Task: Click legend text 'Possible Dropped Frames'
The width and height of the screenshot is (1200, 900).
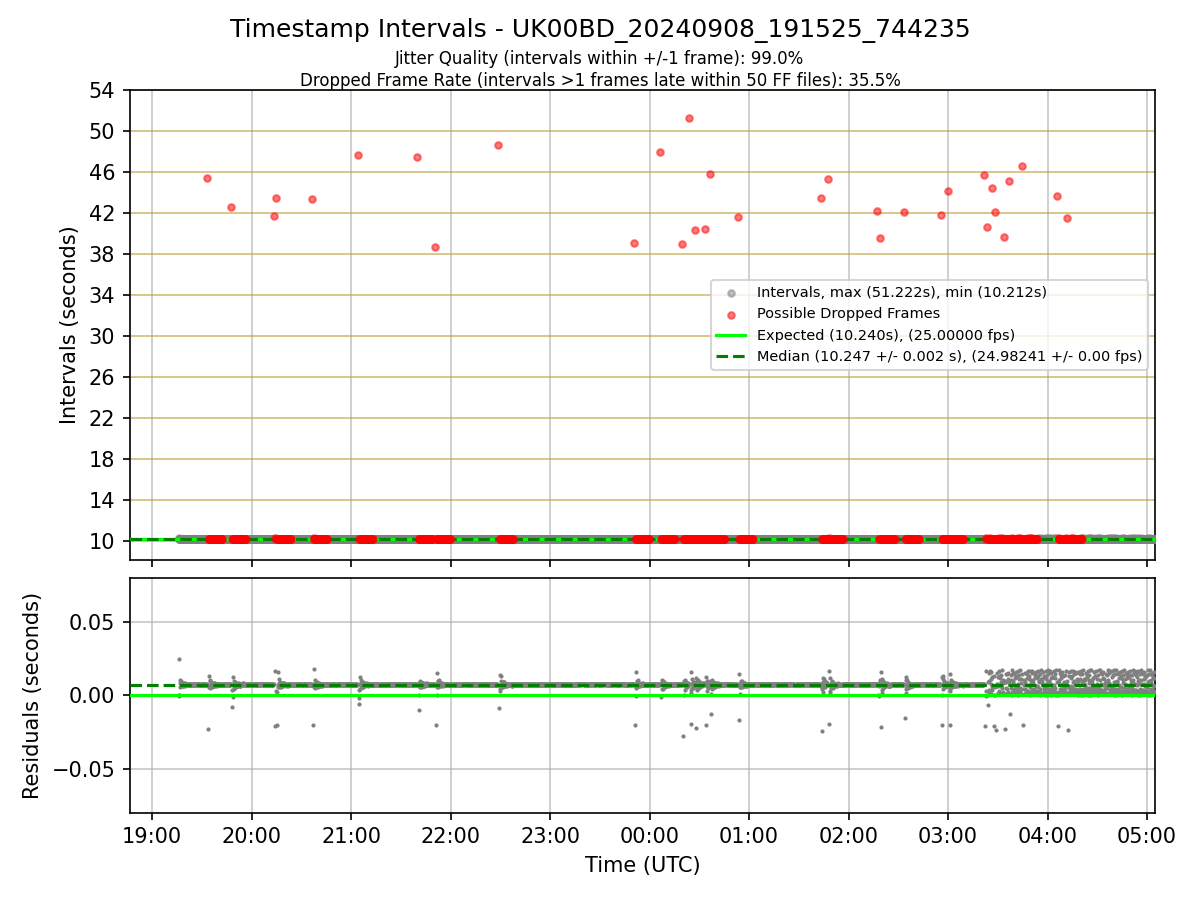Action: [848, 313]
